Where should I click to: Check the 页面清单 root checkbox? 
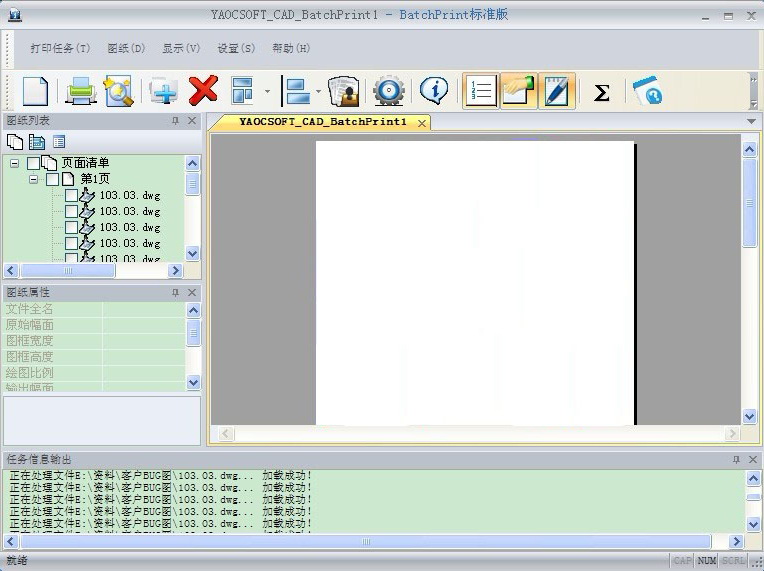pos(34,163)
